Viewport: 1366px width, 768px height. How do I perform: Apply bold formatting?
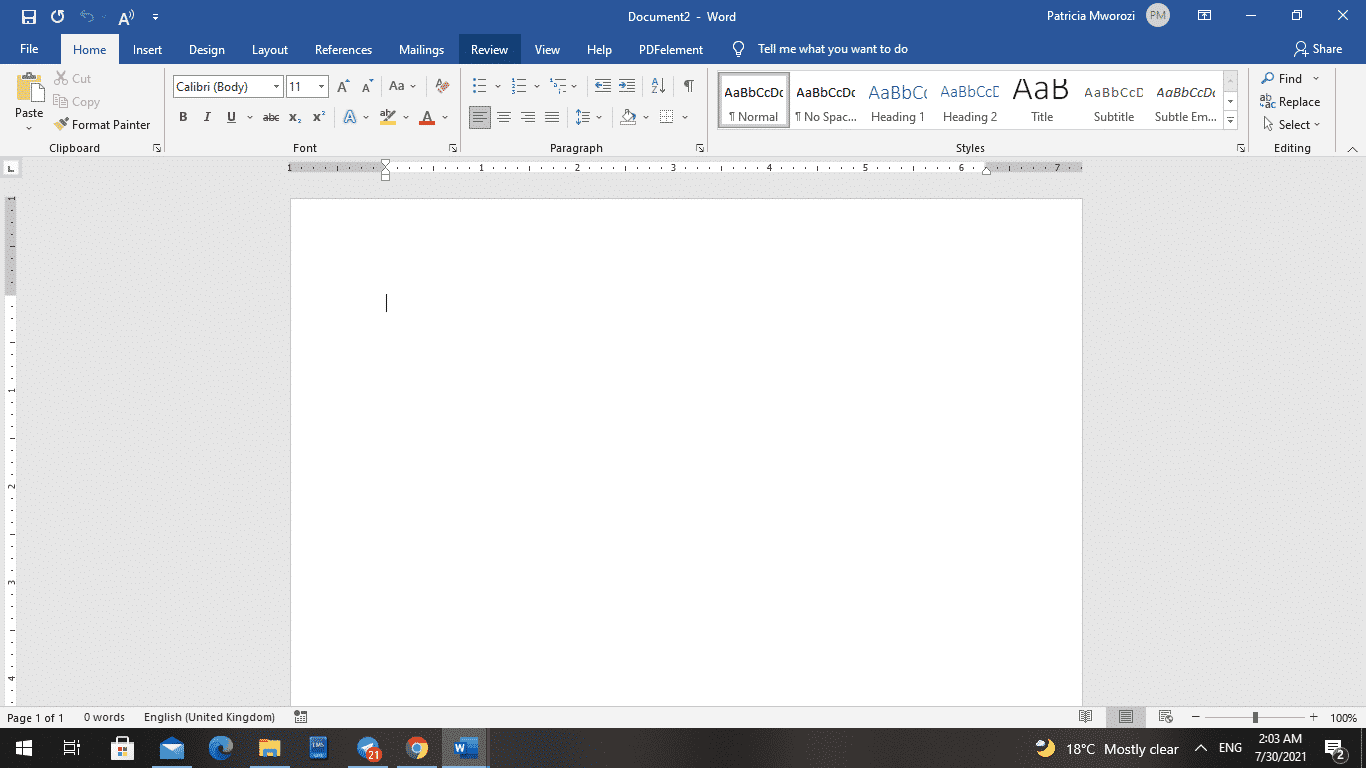click(x=183, y=117)
